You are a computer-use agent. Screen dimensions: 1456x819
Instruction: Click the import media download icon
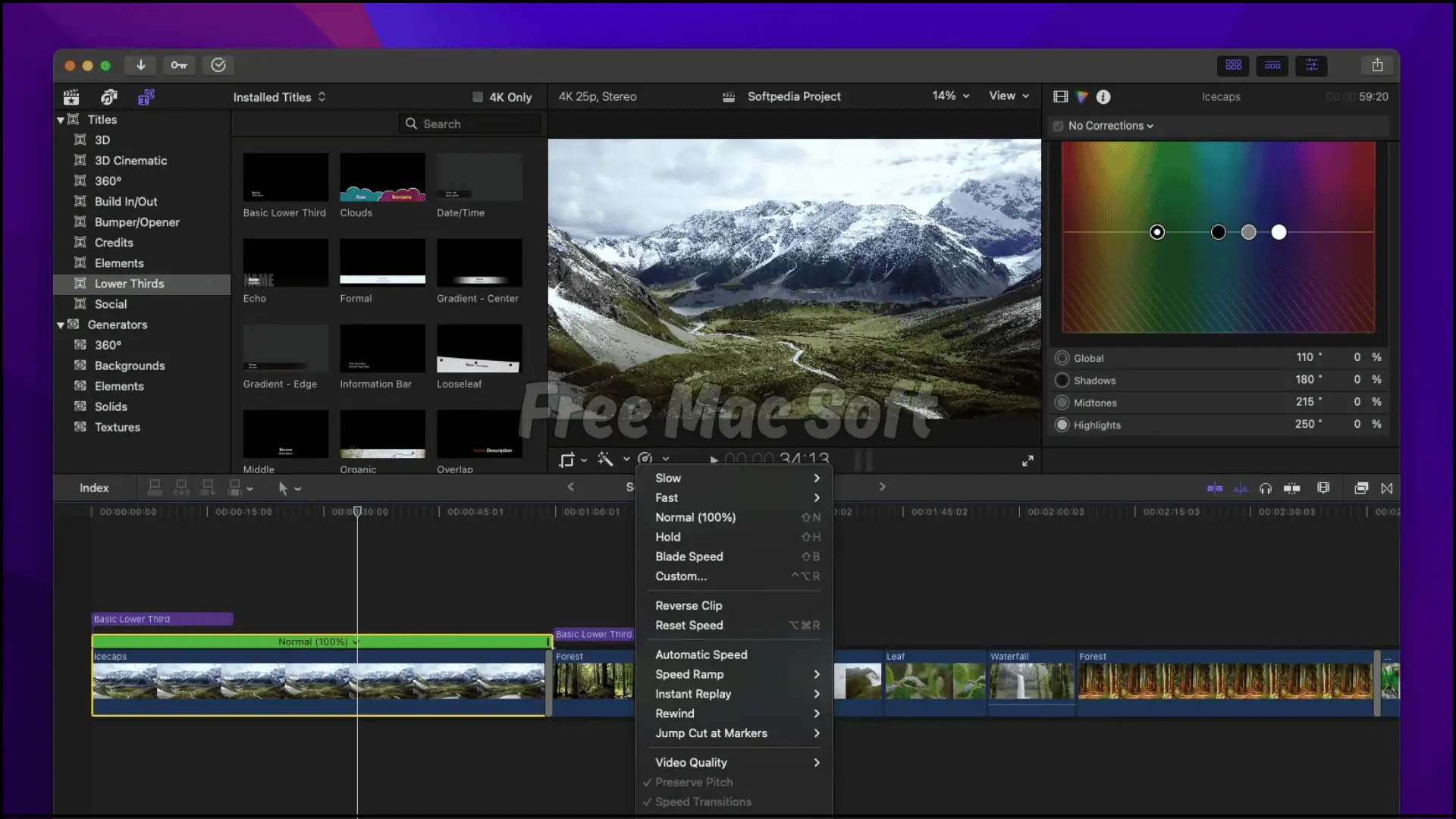pyautogui.click(x=140, y=65)
